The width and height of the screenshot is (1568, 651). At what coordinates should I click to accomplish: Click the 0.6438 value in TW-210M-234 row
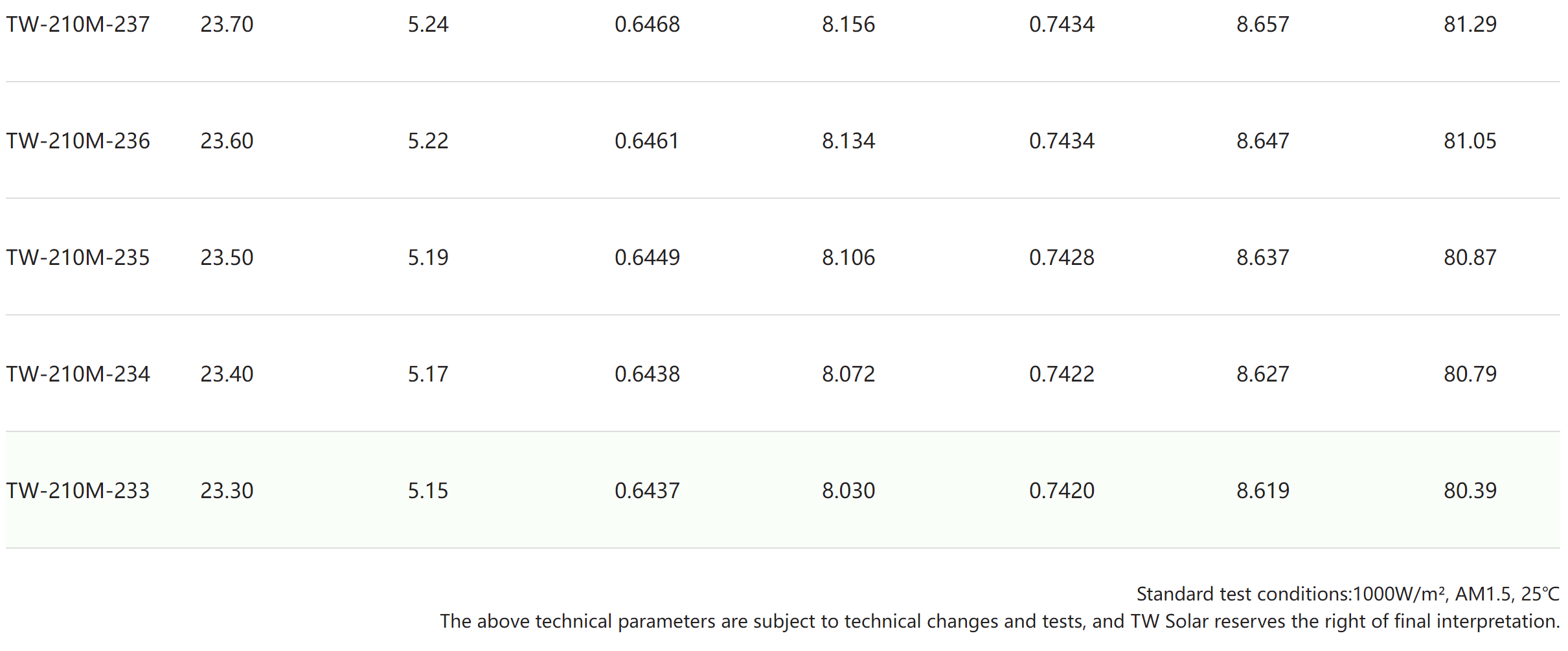[x=648, y=374]
